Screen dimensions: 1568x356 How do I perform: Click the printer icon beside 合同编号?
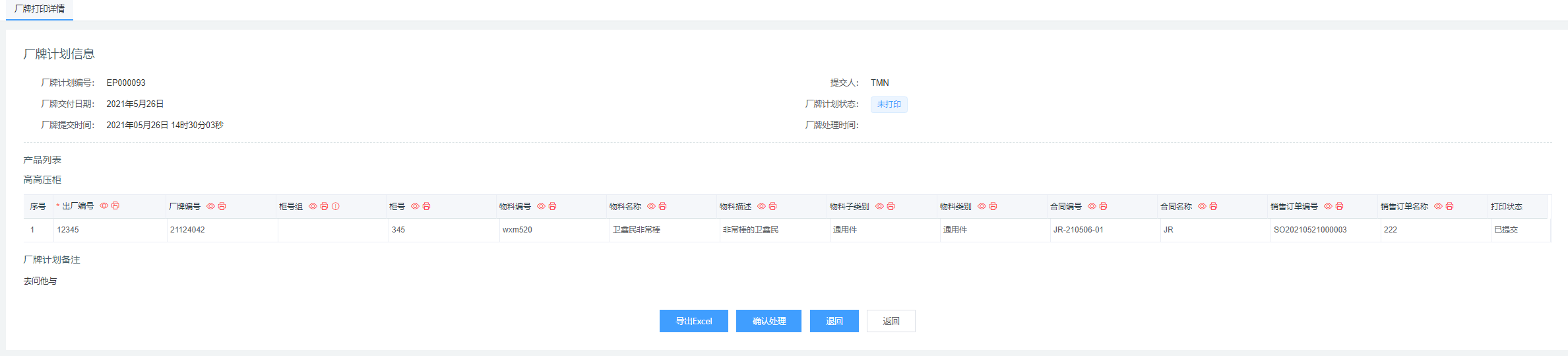pyautogui.click(x=1104, y=207)
